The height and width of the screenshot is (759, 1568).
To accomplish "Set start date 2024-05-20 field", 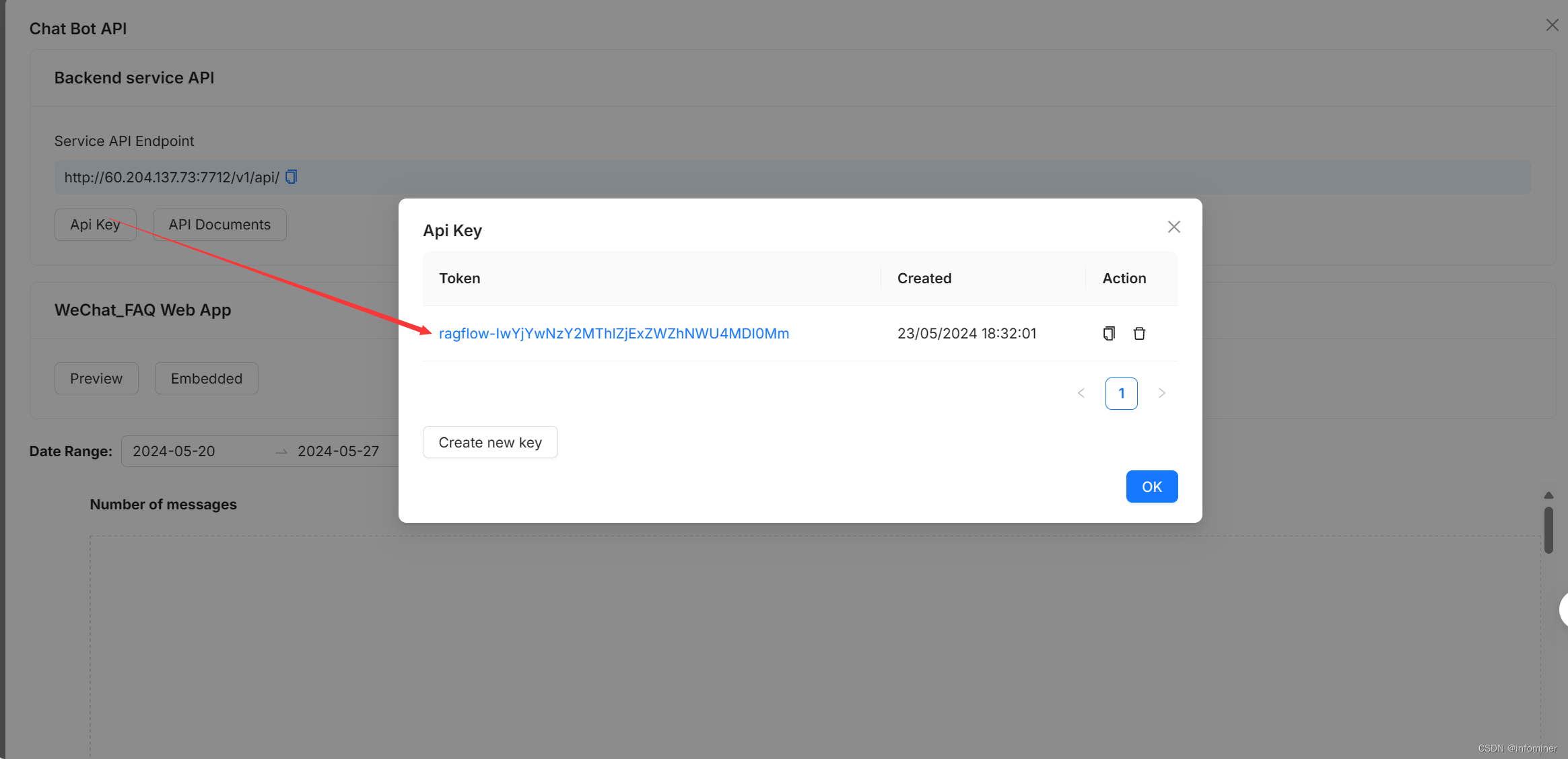I will click(174, 451).
